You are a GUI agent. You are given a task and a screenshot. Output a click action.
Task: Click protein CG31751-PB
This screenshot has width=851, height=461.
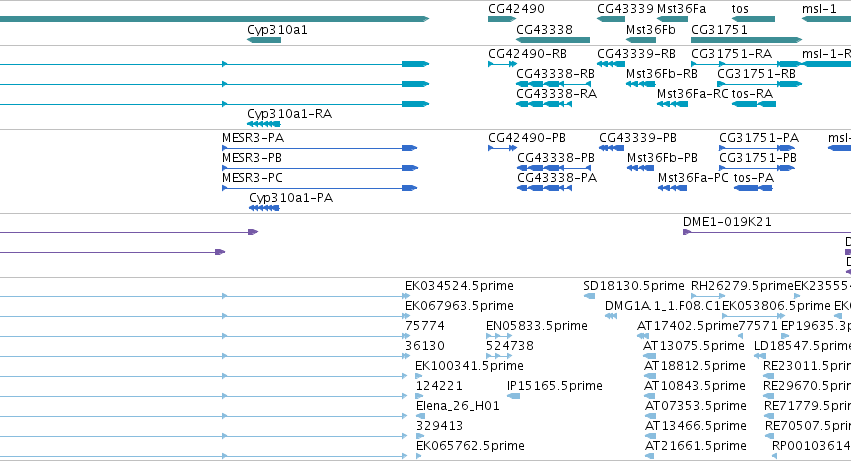click(x=758, y=158)
